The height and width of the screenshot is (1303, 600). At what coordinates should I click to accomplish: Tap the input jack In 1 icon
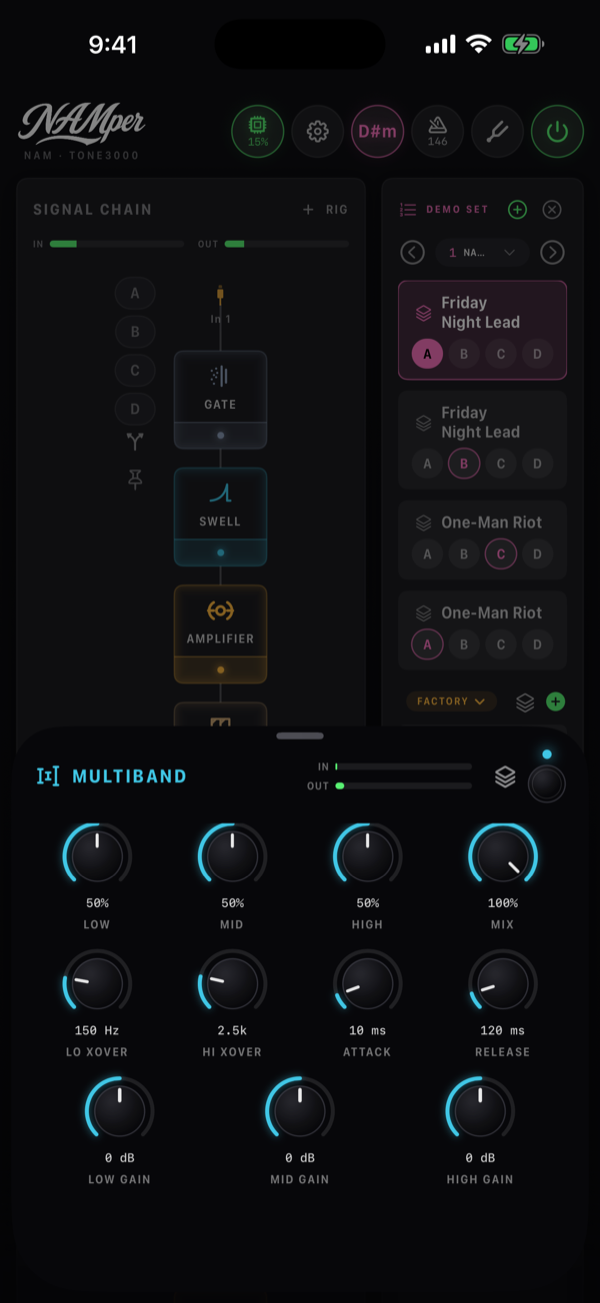click(220, 294)
